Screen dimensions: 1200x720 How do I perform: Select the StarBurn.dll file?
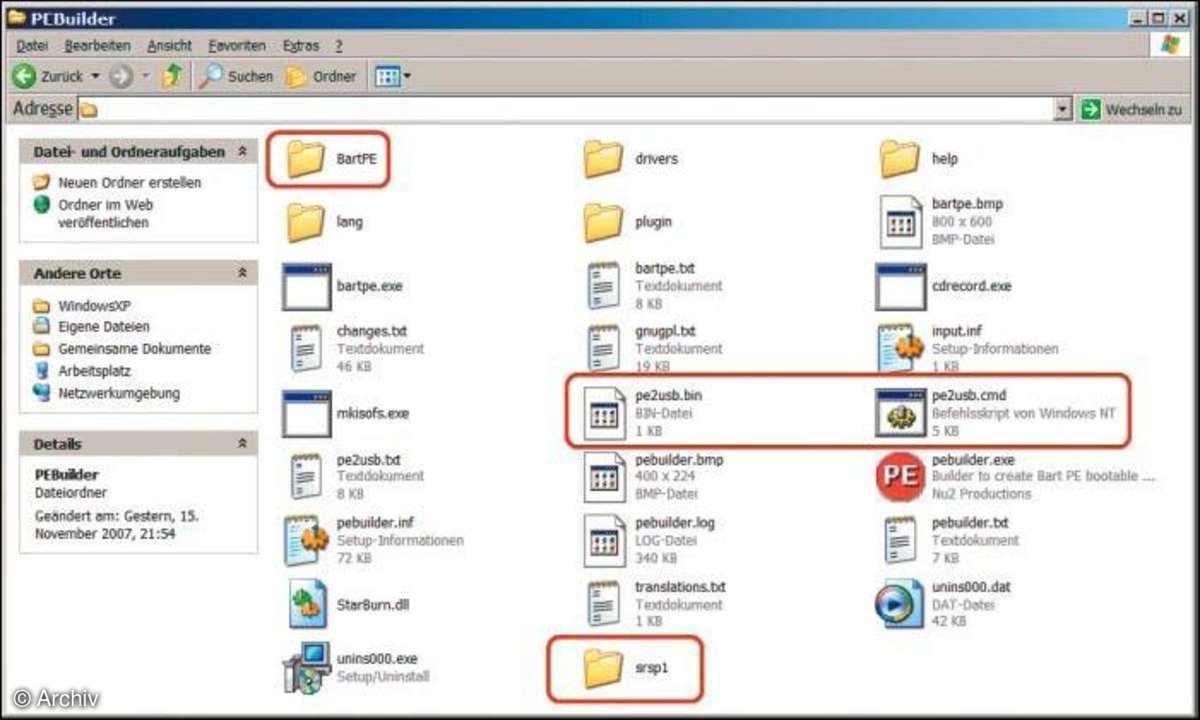coord(347,604)
